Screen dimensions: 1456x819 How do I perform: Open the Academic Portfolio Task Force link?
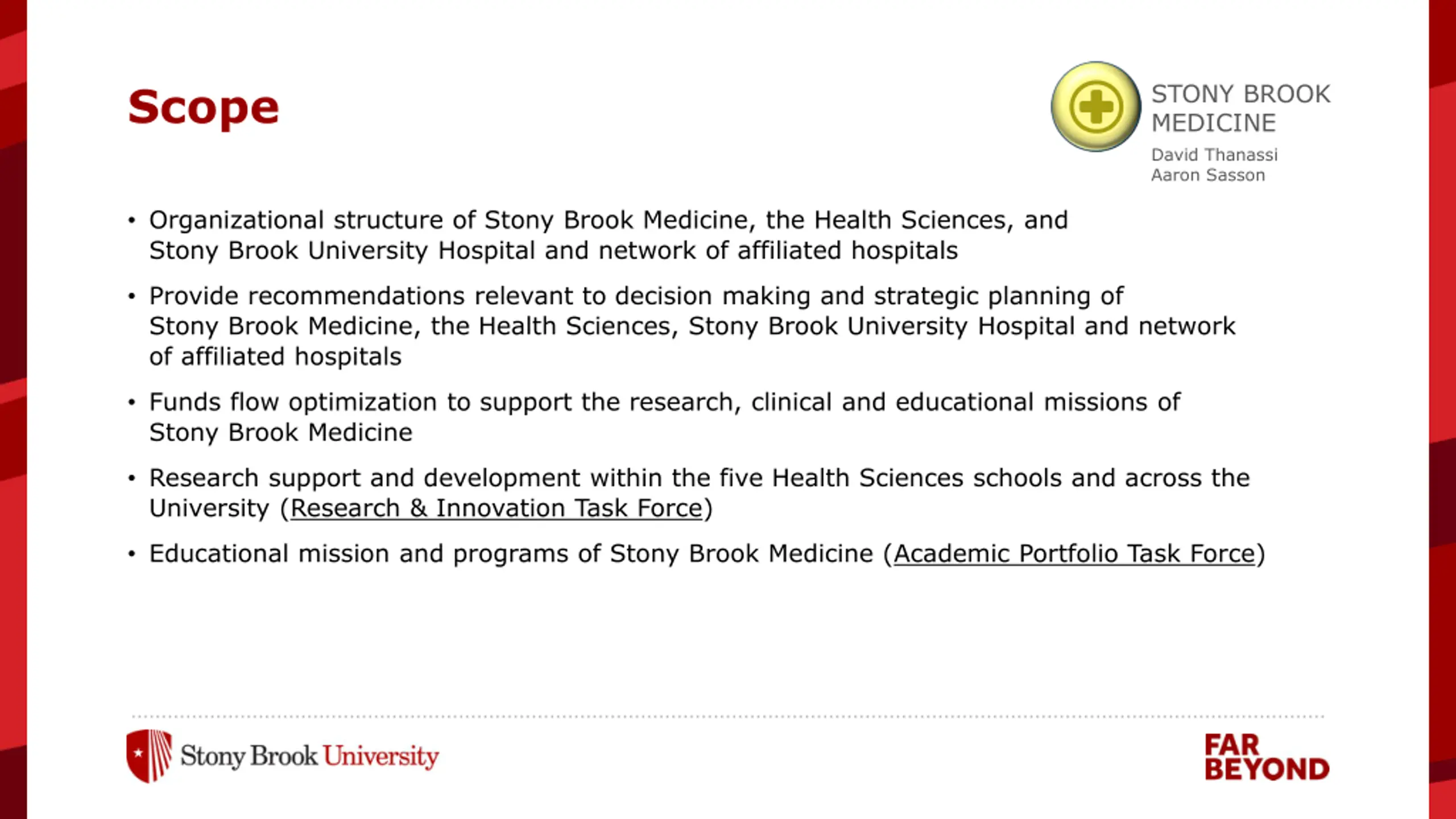(x=1074, y=554)
